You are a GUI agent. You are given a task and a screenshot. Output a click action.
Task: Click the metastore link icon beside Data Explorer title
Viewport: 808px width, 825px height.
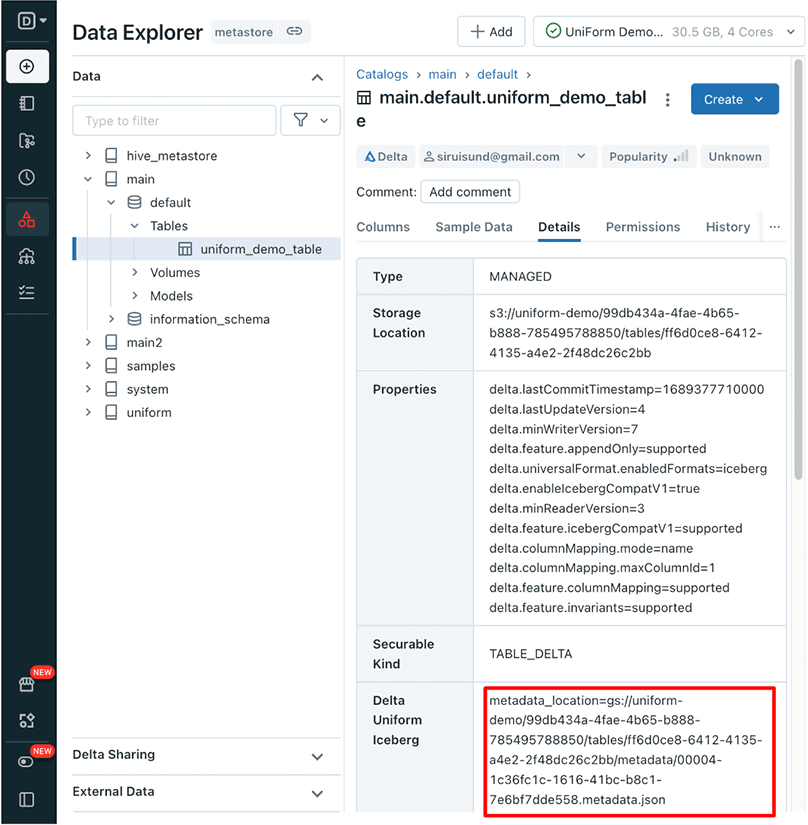[294, 32]
